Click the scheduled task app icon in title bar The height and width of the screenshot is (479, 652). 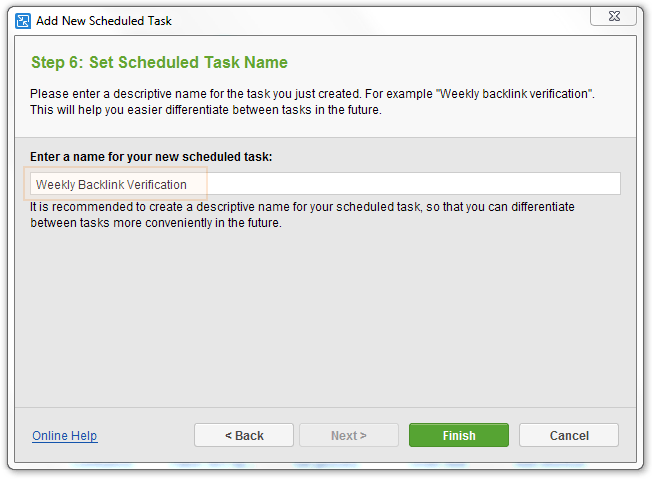pos(22,21)
